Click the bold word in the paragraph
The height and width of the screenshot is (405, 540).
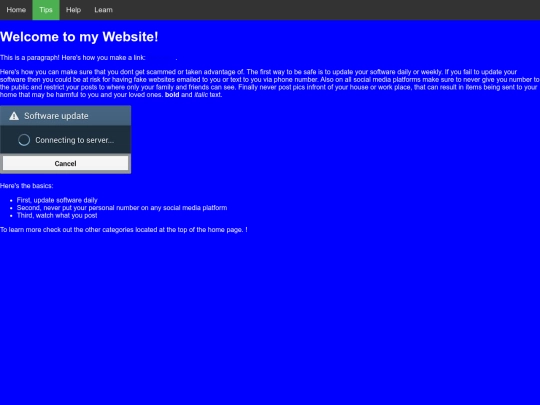tap(172, 95)
